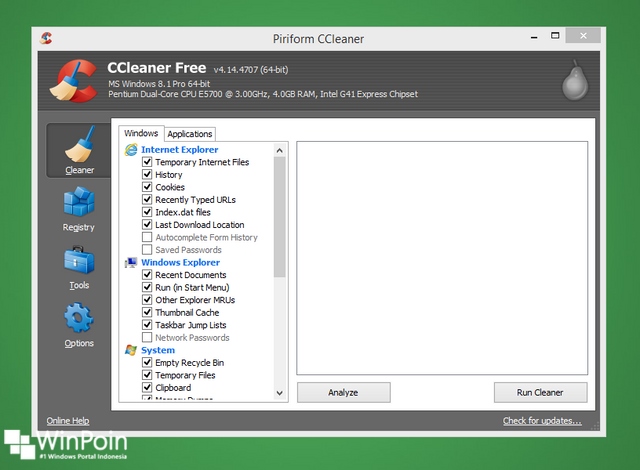Enable Autocomplete Form History checkbox

[x=147, y=237]
